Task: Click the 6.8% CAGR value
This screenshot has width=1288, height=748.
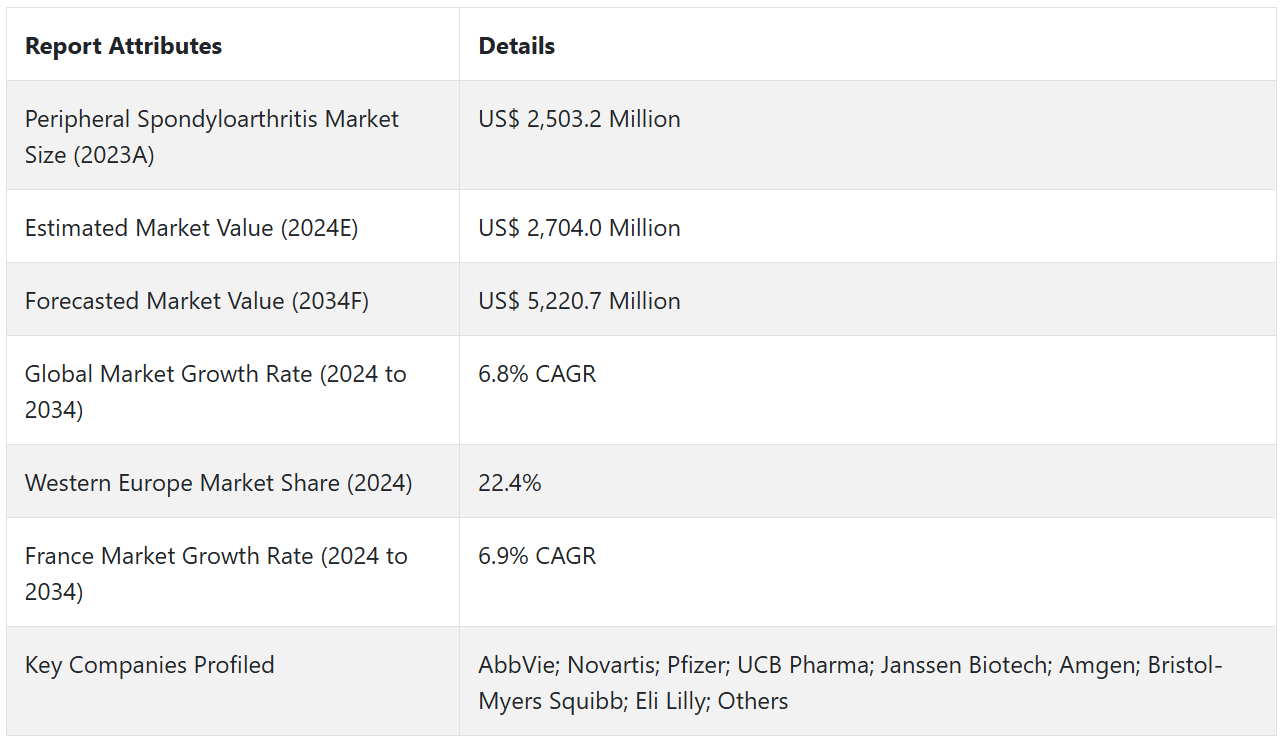Action: pos(537,374)
